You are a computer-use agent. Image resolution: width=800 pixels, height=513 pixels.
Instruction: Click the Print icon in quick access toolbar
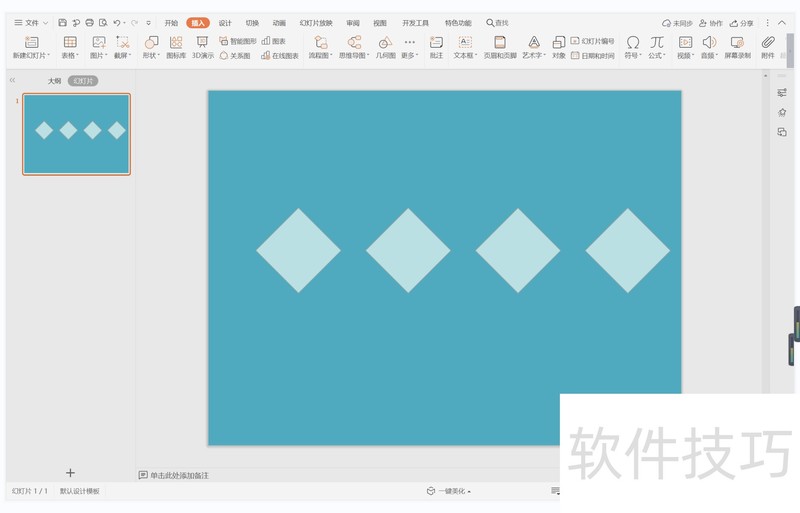tap(89, 22)
